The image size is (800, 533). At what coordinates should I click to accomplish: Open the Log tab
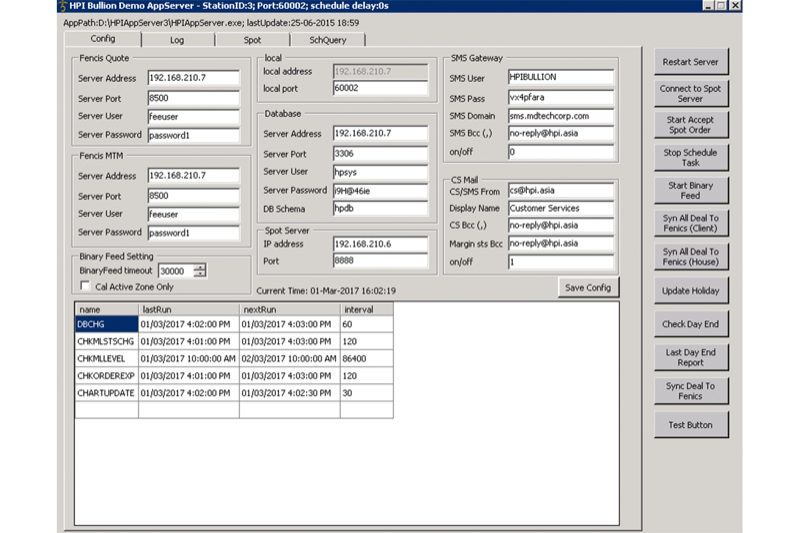(x=177, y=40)
